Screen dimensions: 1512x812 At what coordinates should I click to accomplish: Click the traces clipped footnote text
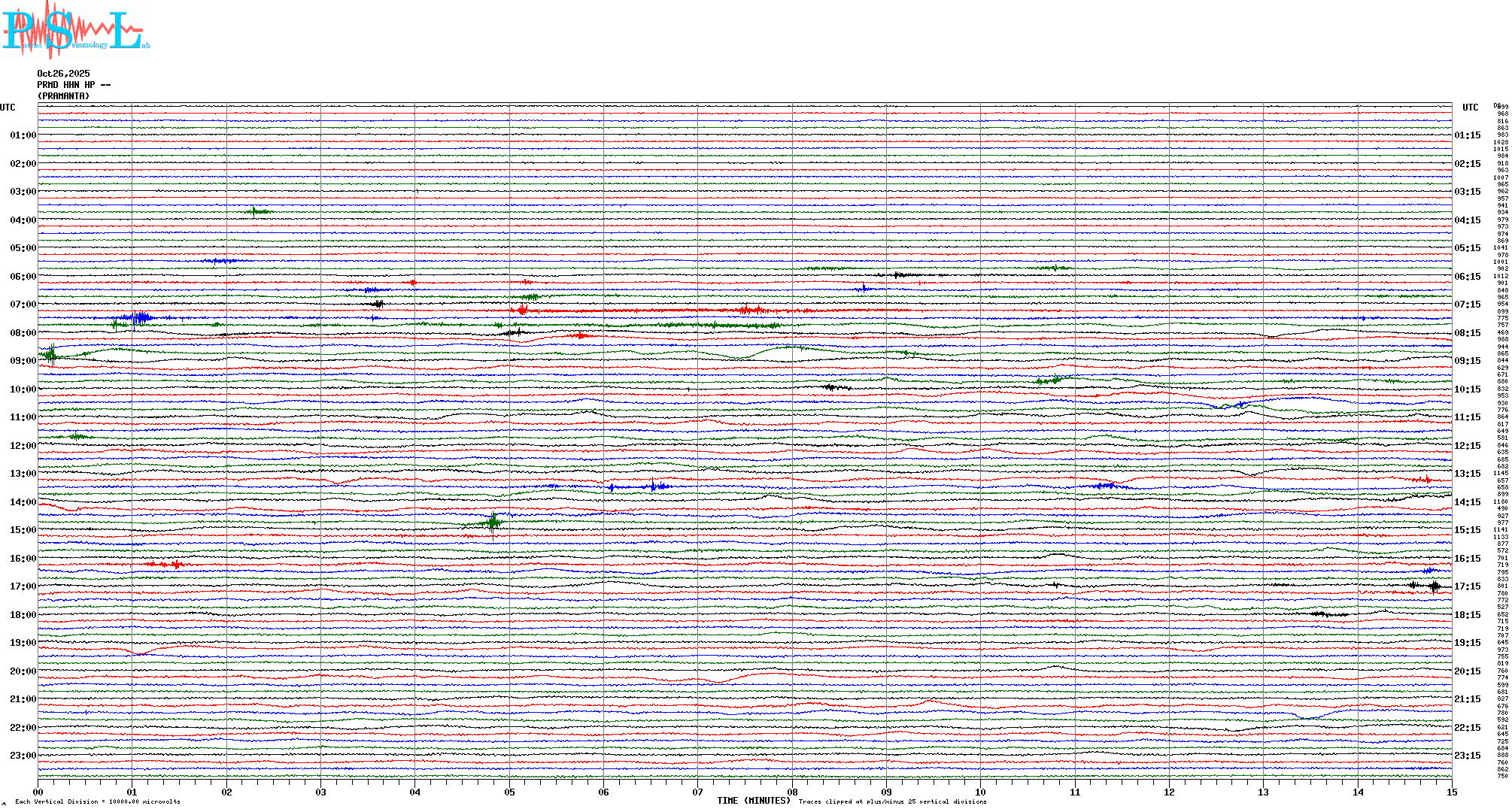(892, 801)
